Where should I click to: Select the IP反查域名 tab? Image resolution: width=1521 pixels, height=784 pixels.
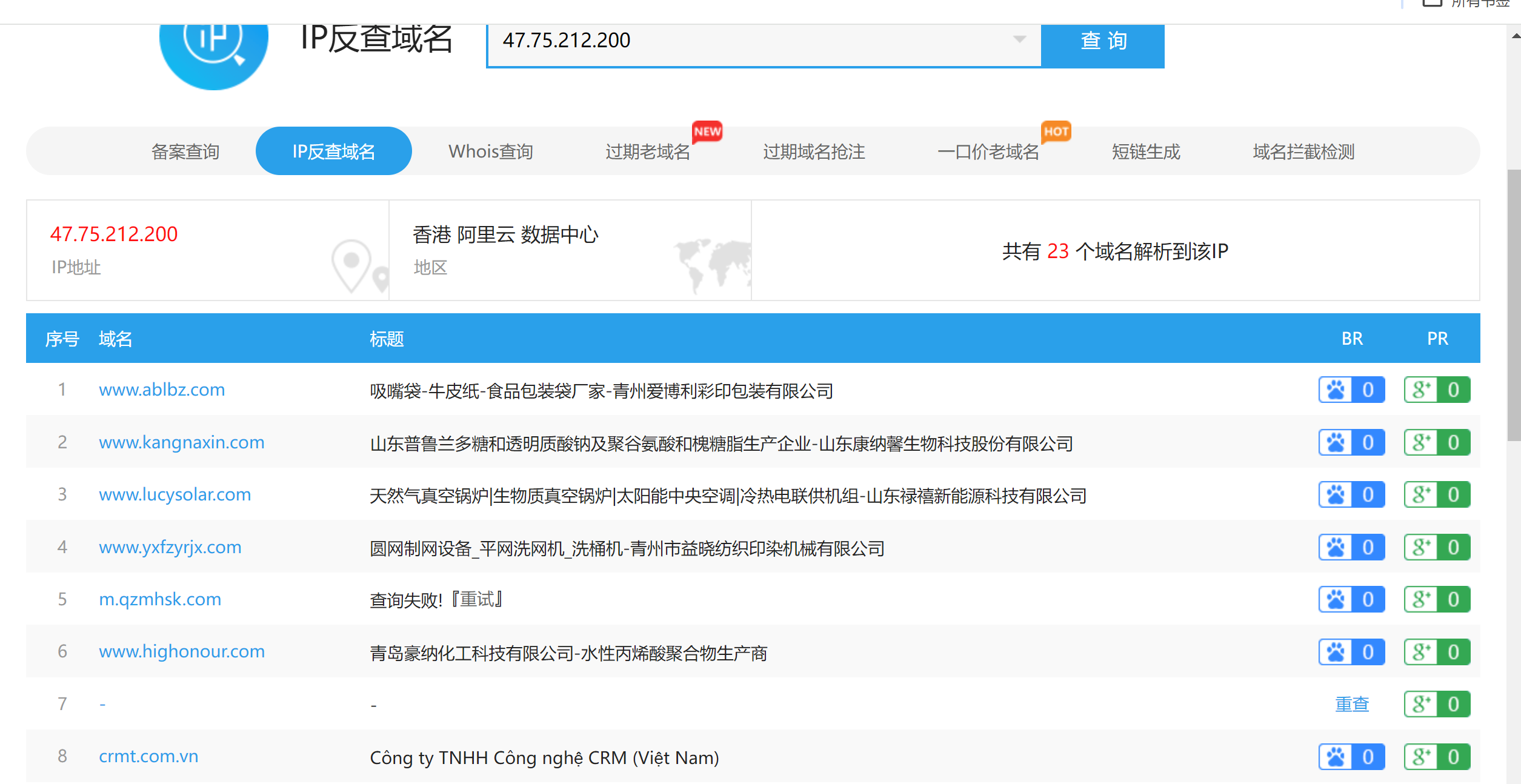334,151
